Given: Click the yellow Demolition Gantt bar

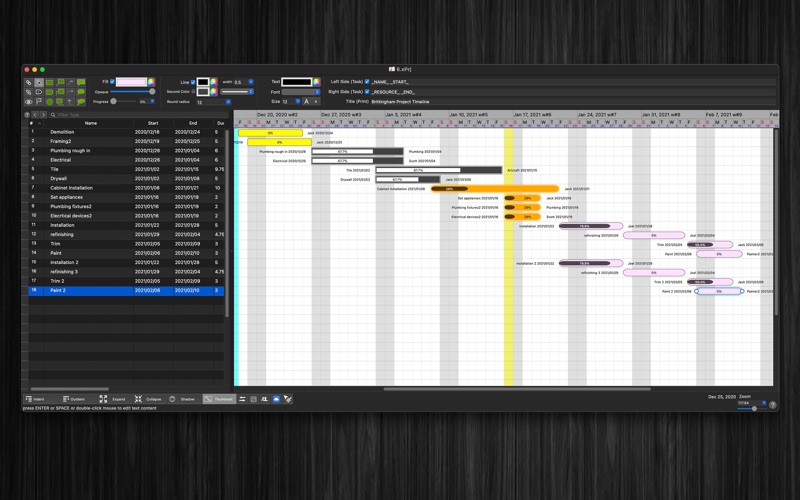Looking at the screenshot, I should (x=270, y=133).
